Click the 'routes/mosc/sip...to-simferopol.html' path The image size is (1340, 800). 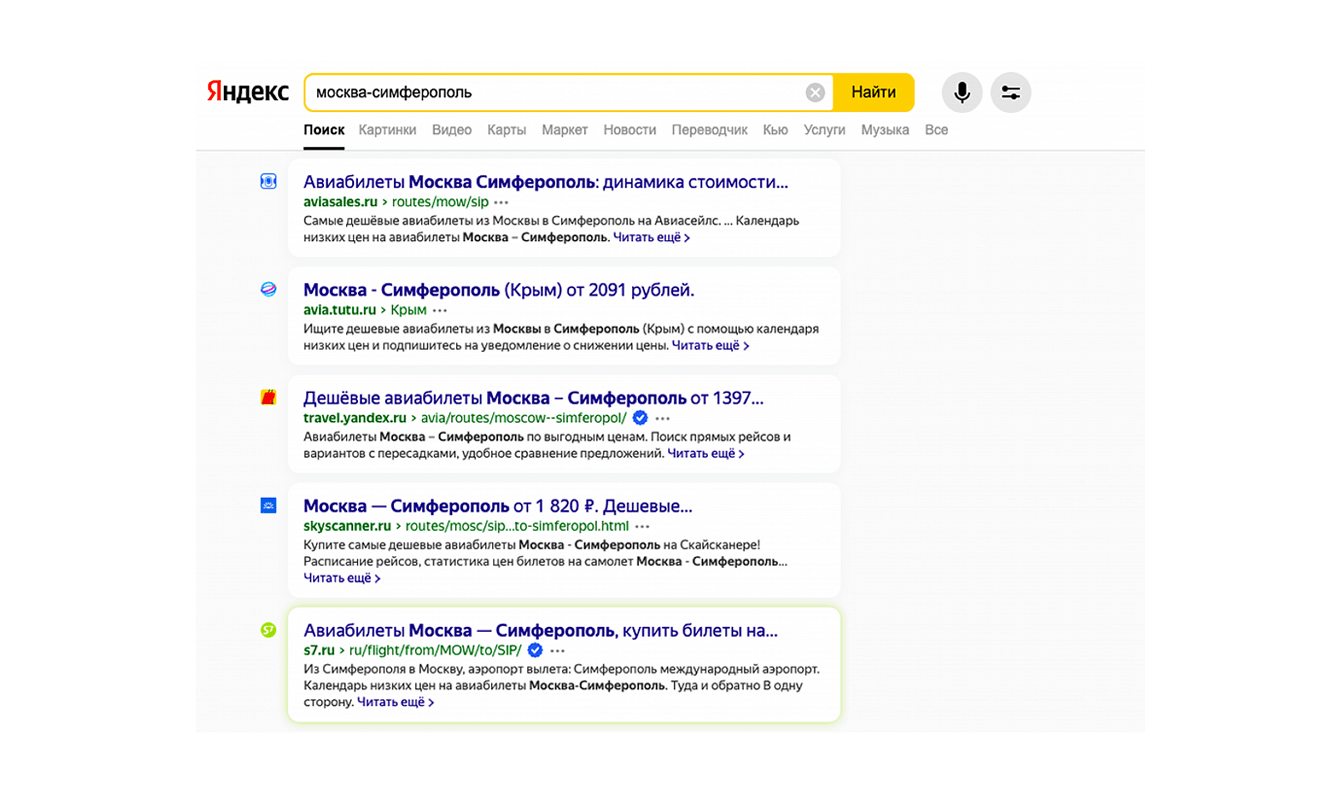click(x=517, y=526)
